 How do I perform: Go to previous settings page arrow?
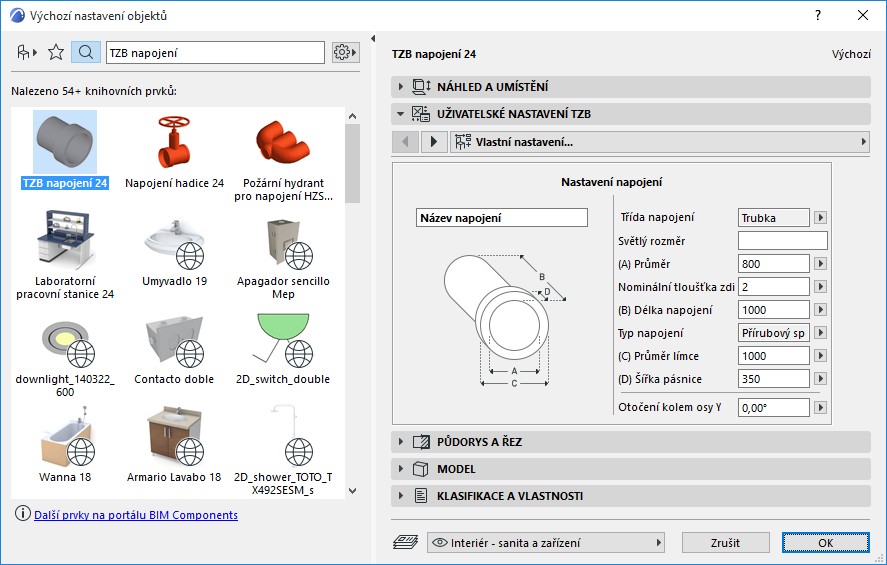point(405,141)
